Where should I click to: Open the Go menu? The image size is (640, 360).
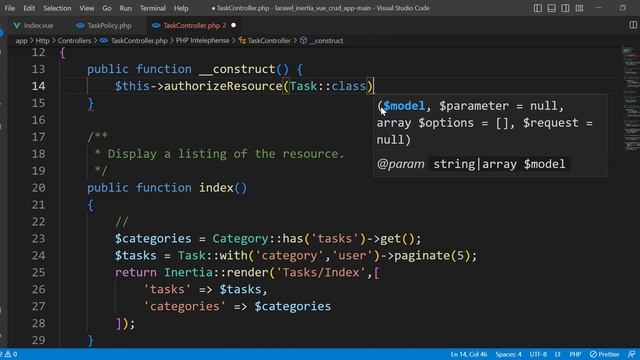click(107, 8)
